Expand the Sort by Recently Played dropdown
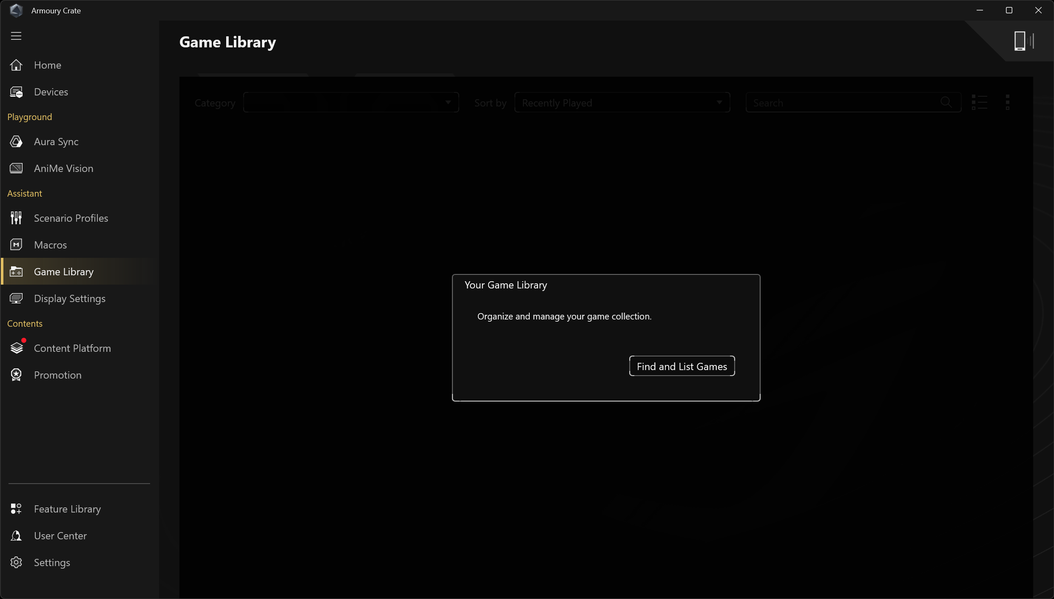Viewport: 1054px width, 599px height. [x=622, y=103]
